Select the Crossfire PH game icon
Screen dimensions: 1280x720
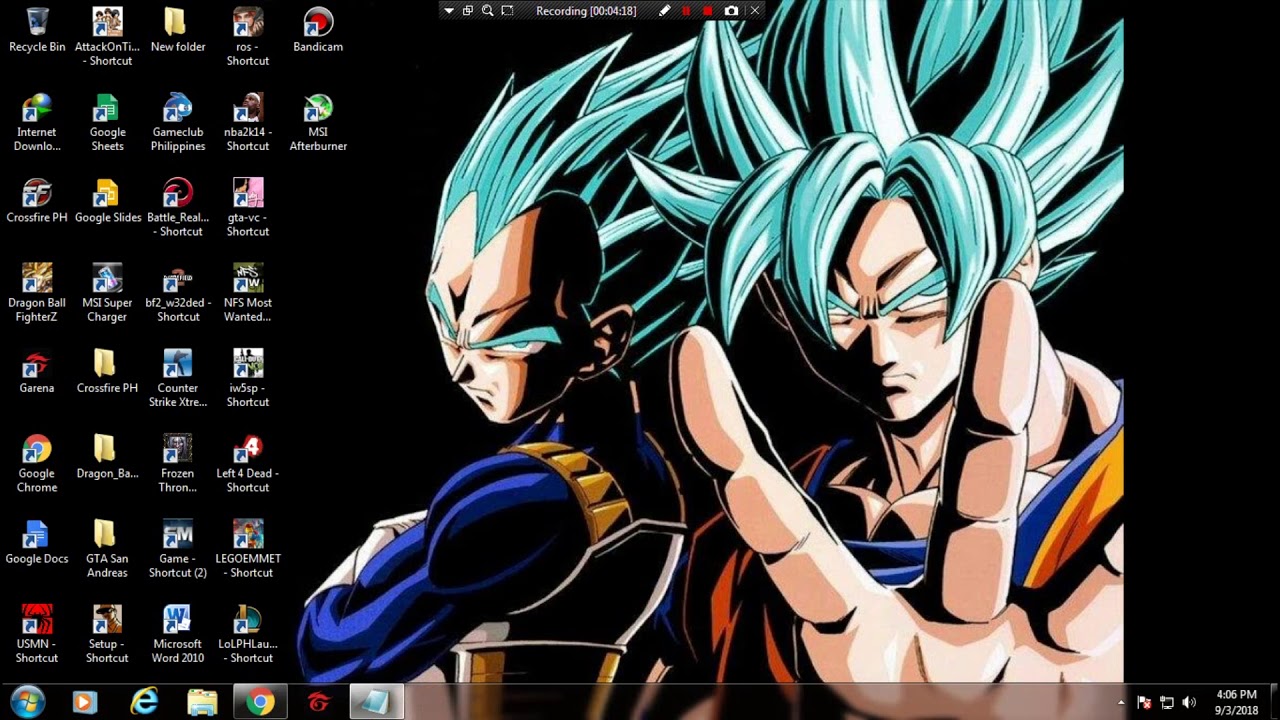point(37,201)
